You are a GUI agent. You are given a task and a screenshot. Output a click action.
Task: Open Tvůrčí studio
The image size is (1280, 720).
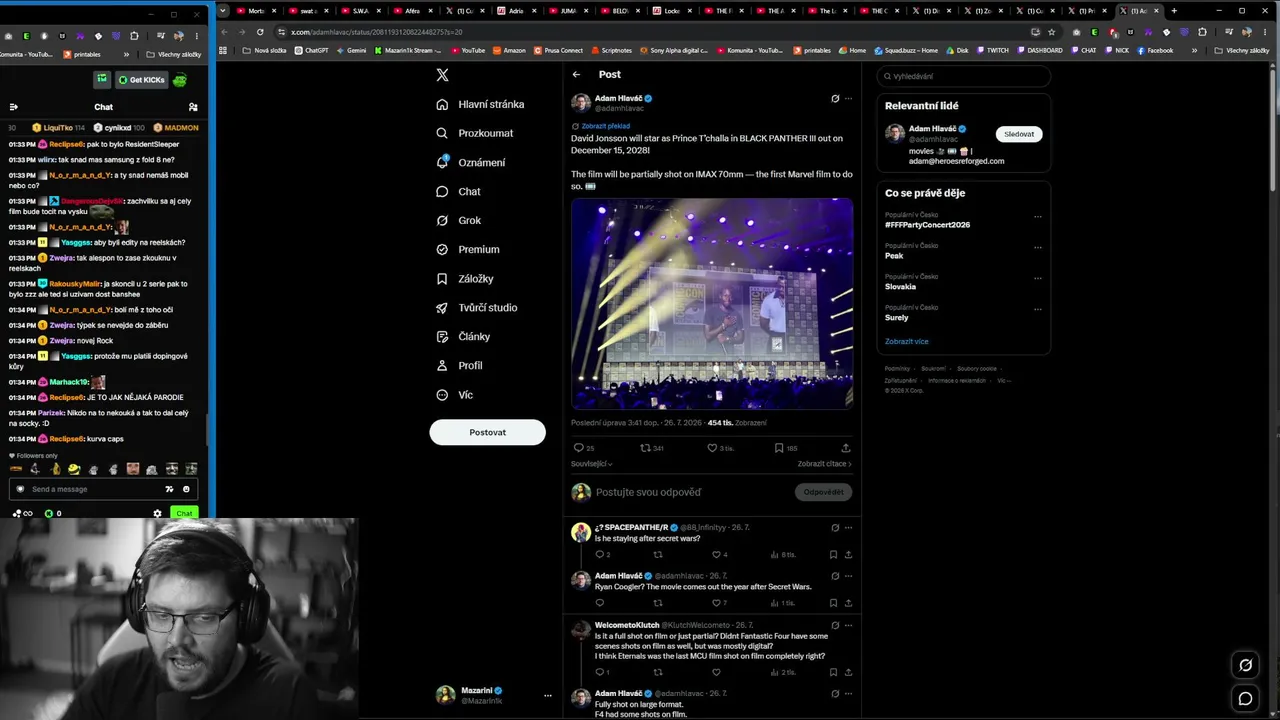pos(477,307)
